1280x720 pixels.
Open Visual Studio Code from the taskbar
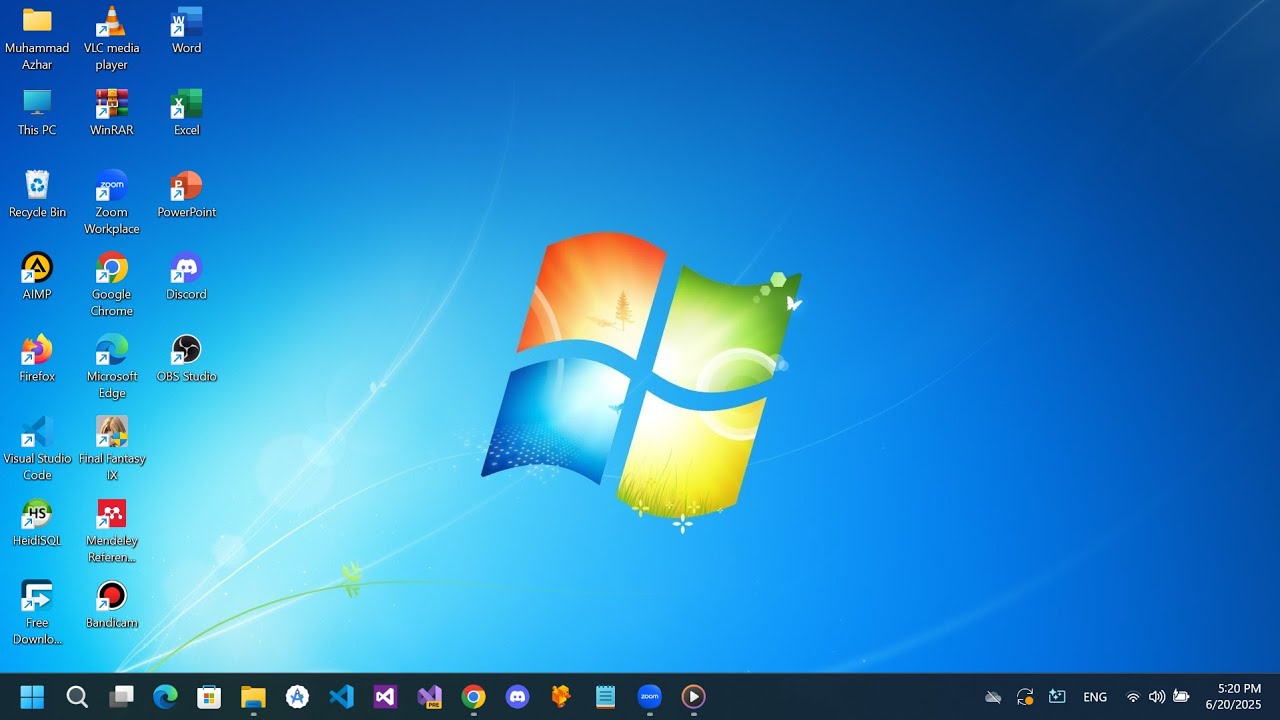tap(341, 697)
